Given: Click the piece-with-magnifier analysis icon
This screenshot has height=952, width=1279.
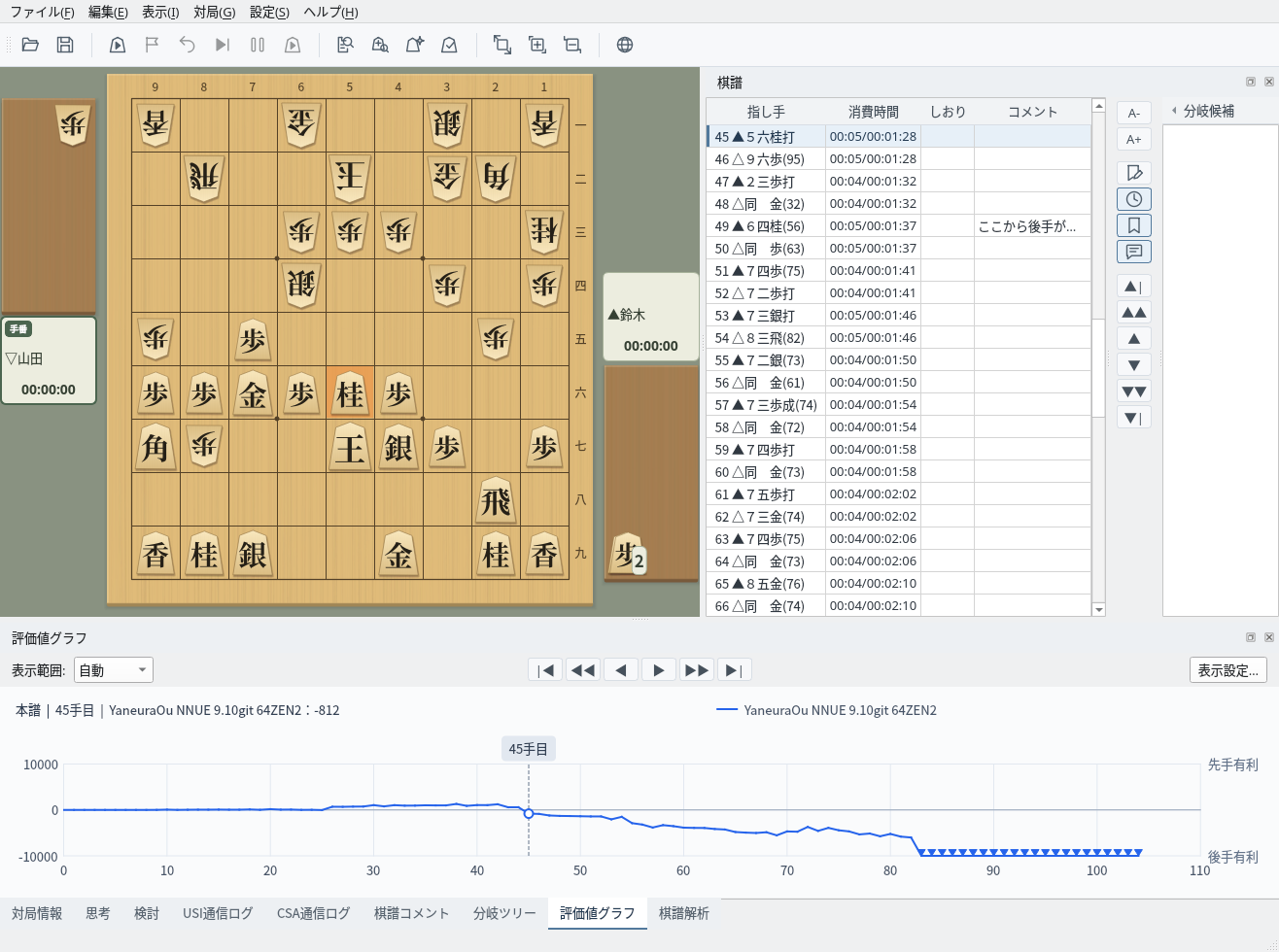Looking at the screenshot, I should [380, 45].
